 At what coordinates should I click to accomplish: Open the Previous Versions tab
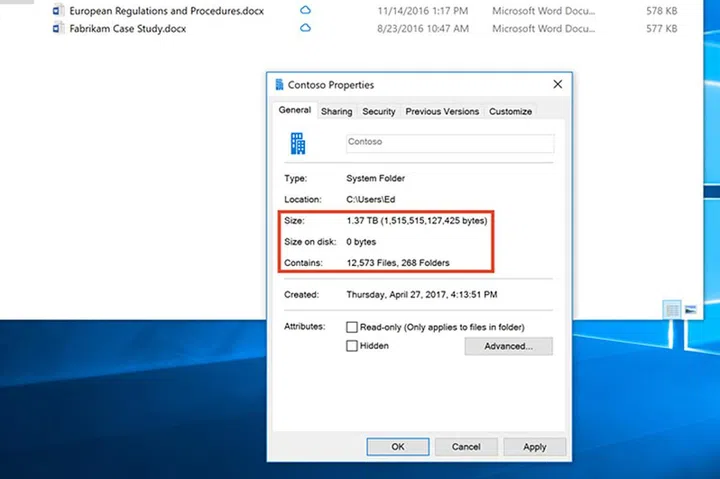pyautogui.click(x=442, y=112)
